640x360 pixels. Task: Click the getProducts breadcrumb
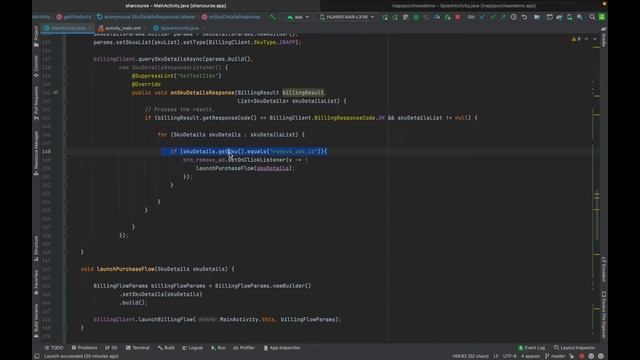point(74,17)
